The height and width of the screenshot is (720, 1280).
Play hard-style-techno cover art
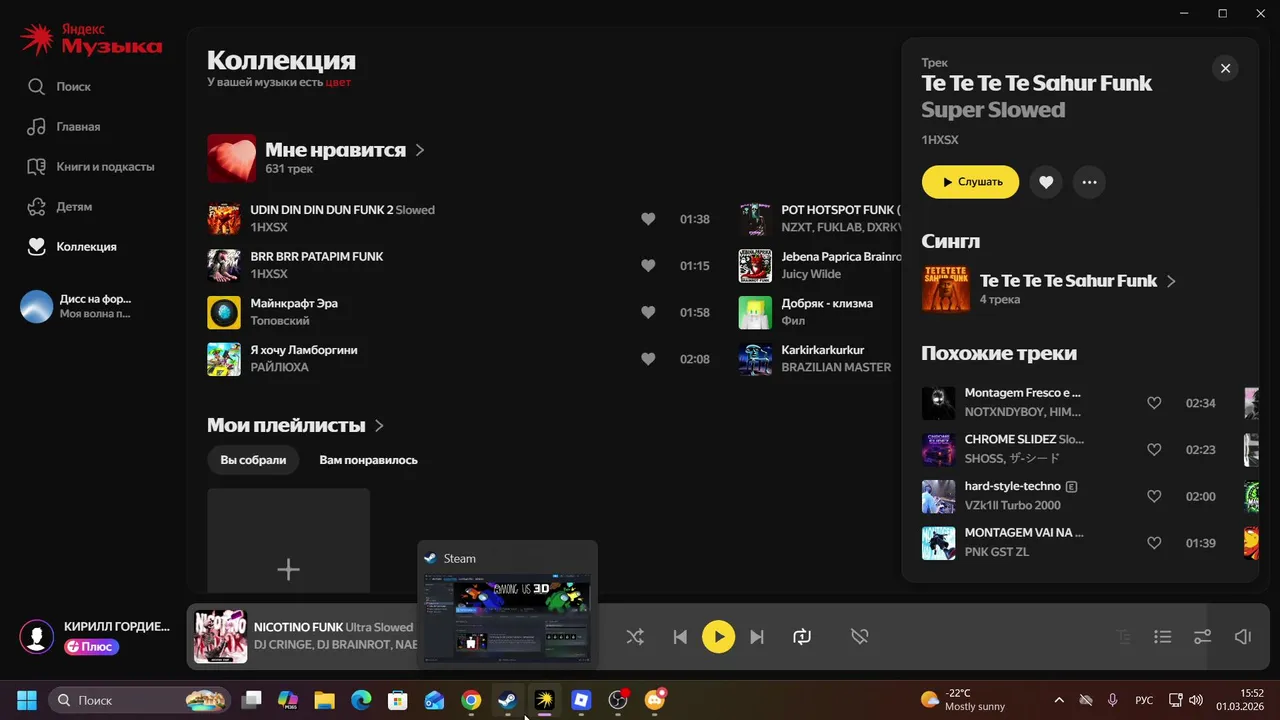click(x=938, y=496)
